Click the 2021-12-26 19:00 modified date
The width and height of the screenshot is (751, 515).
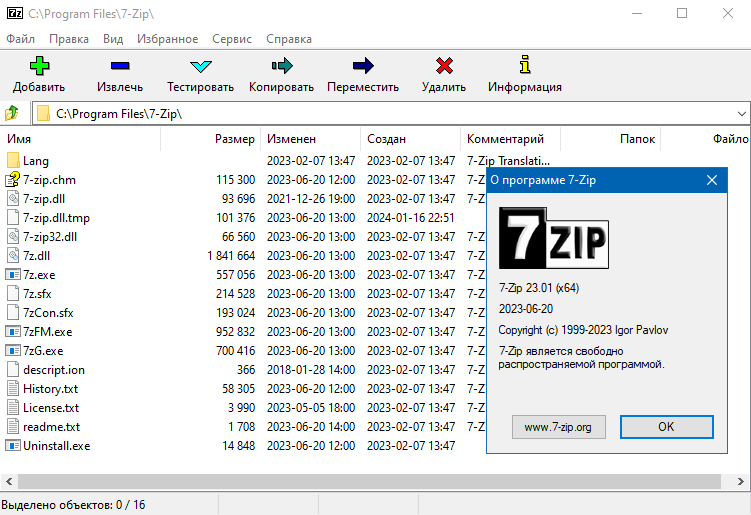coord(311,199)
